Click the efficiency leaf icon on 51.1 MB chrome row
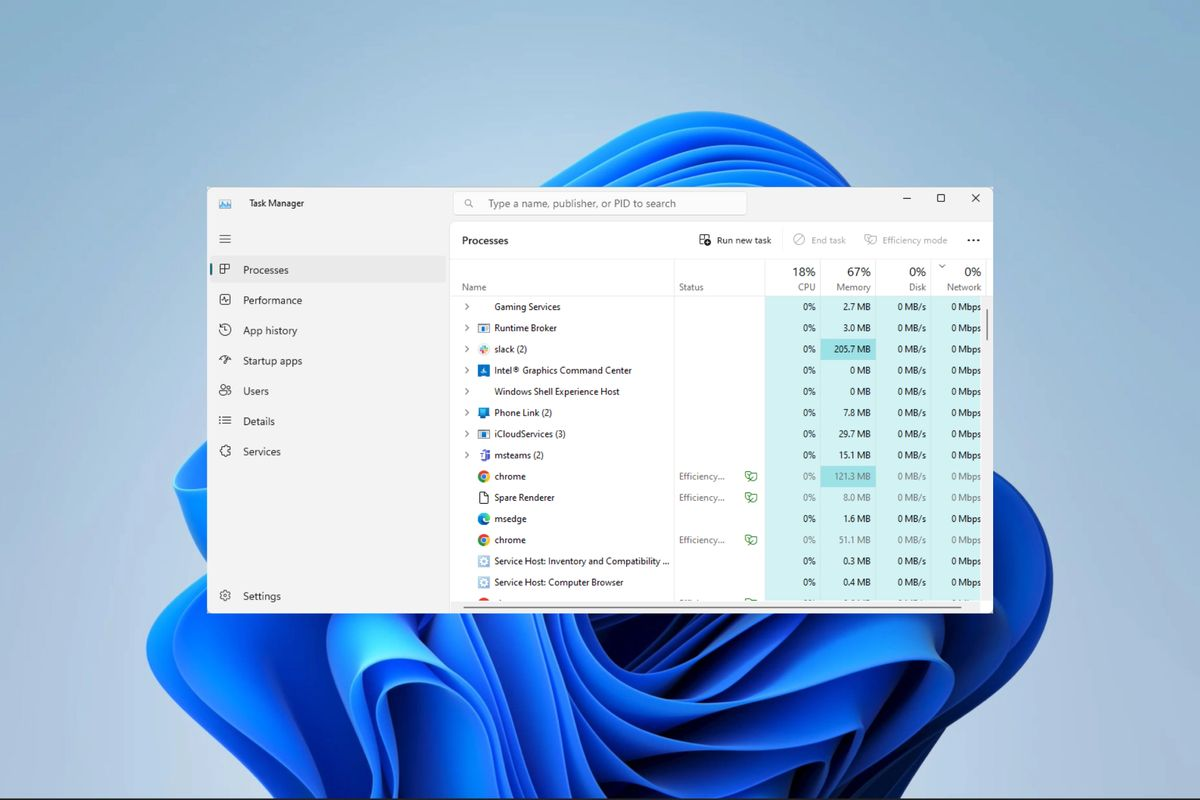Image resolution: width=1200 pixels, height=800 pixels. 751,540
